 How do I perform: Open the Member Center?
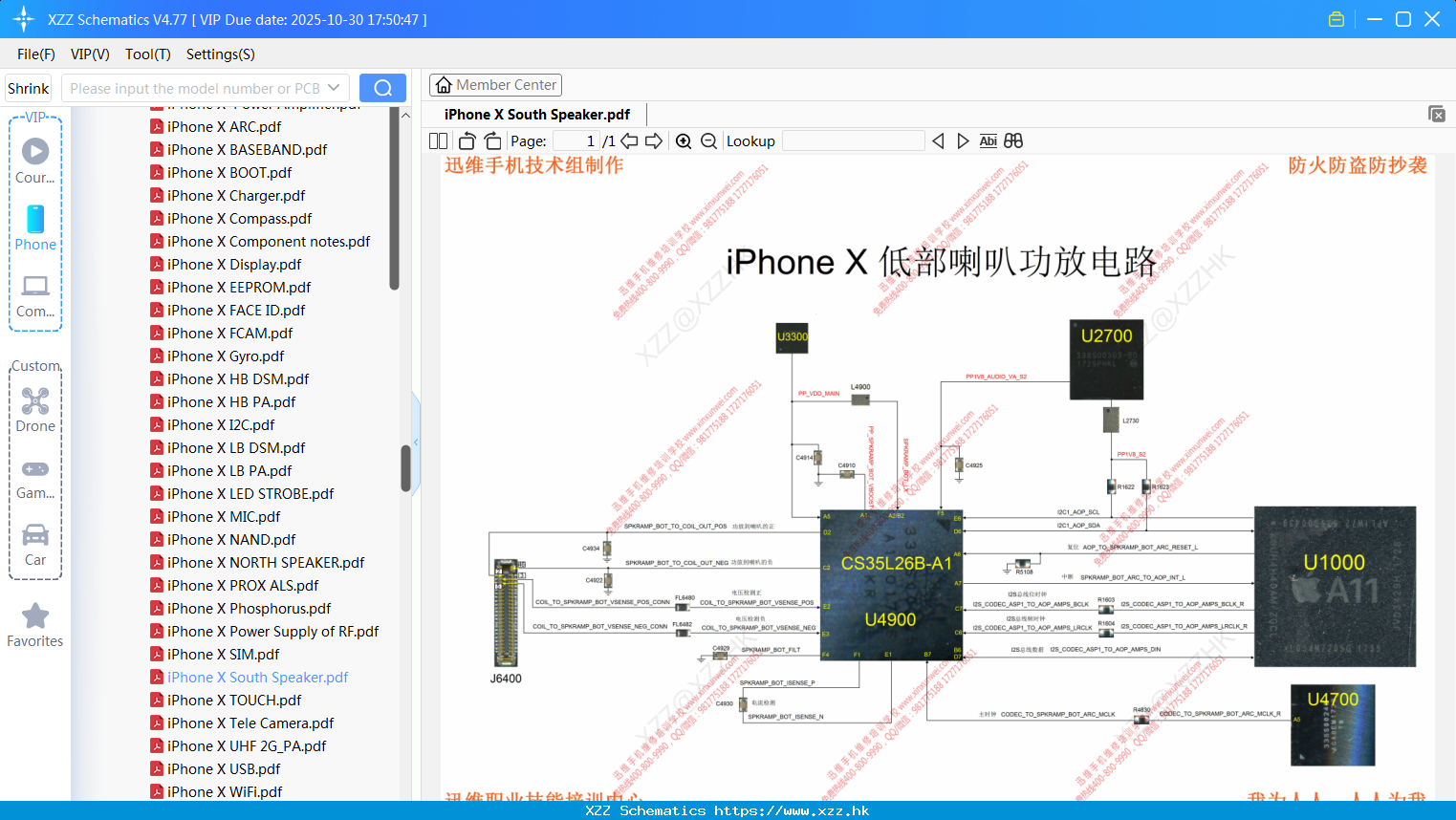click(x=495, y=85)
